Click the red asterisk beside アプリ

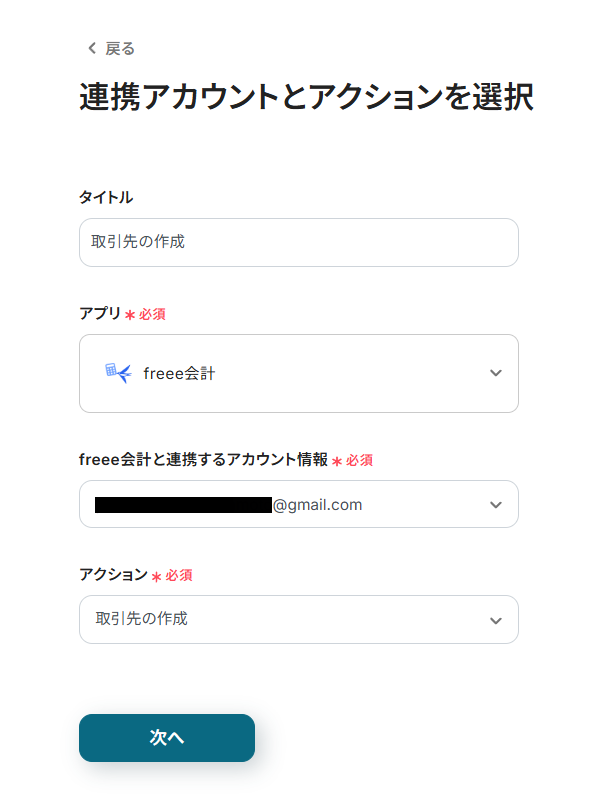click(x=130, y=315)
